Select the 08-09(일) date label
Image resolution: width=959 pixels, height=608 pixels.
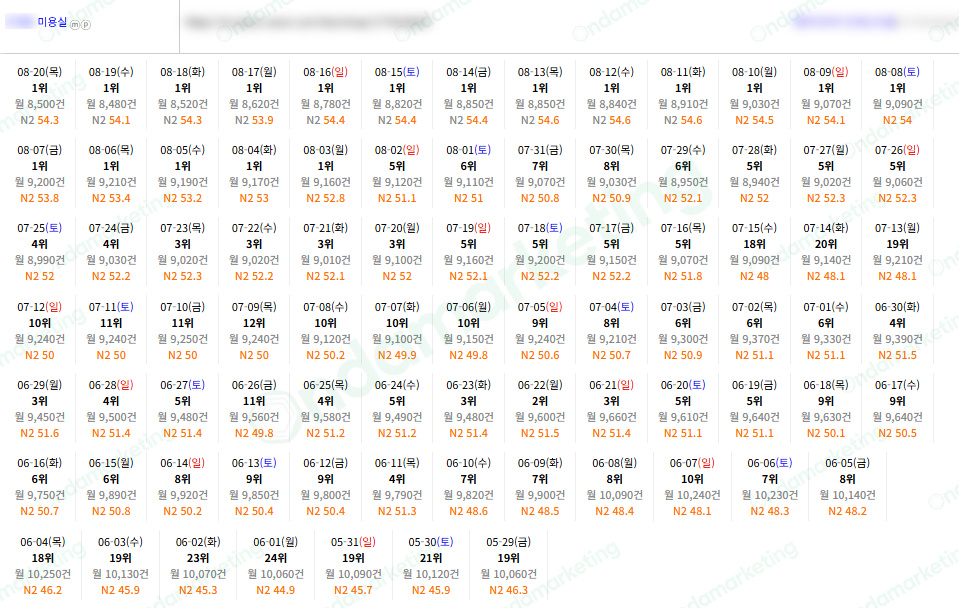pyautogui.click(x=826, y=72)
